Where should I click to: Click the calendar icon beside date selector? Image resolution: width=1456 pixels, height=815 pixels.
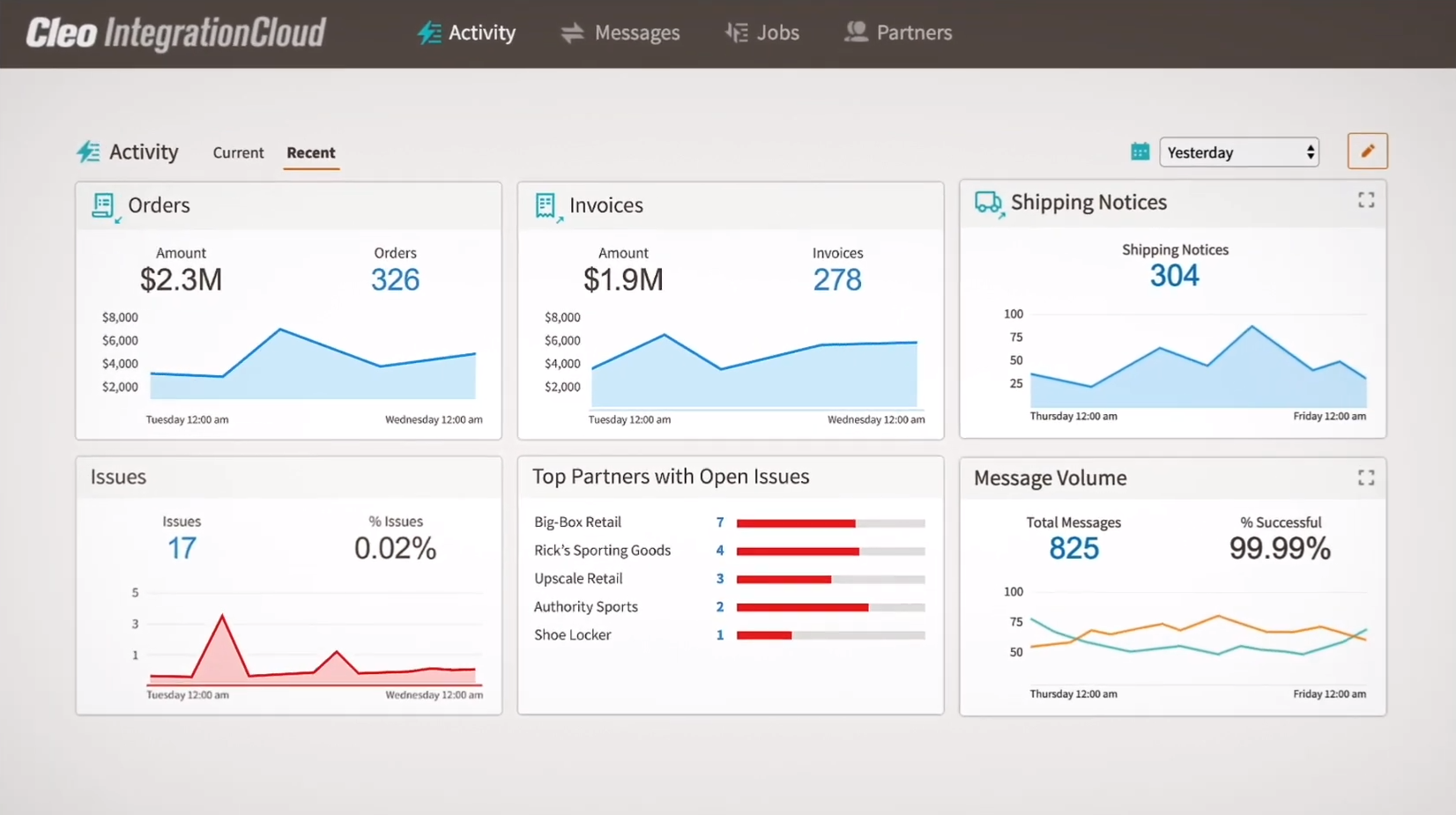1140,152
